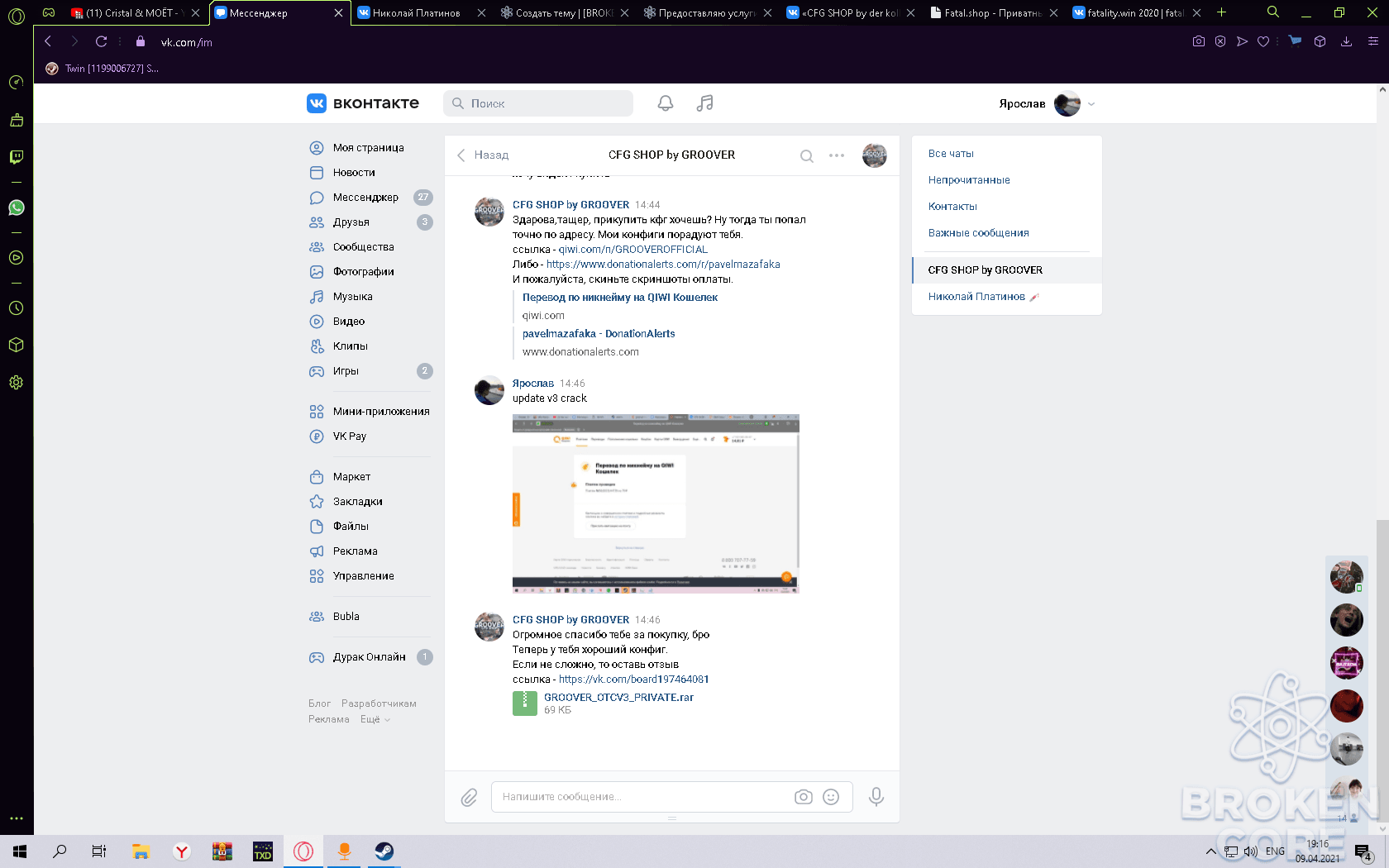This screenshot has height=868, width=1389.
Task: Open vk.com/board197464081 review link
Action: coord(634,680)
